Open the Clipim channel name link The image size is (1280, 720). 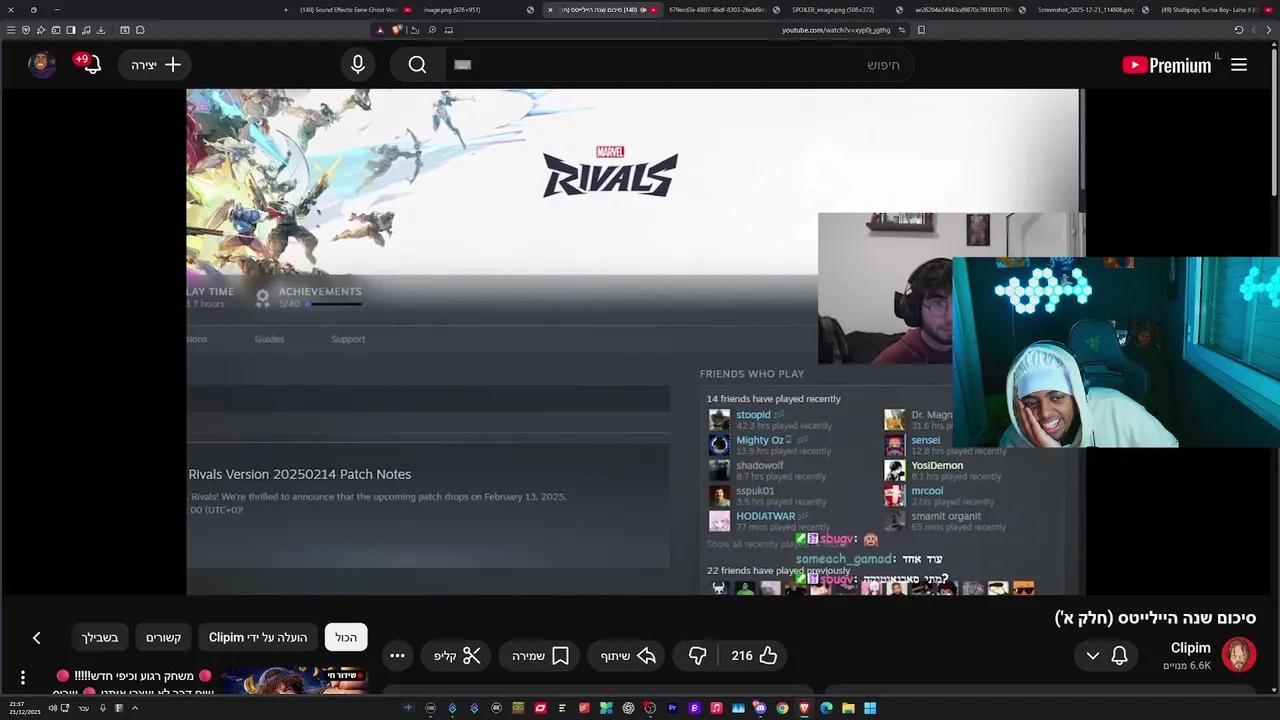point(1190,648)
